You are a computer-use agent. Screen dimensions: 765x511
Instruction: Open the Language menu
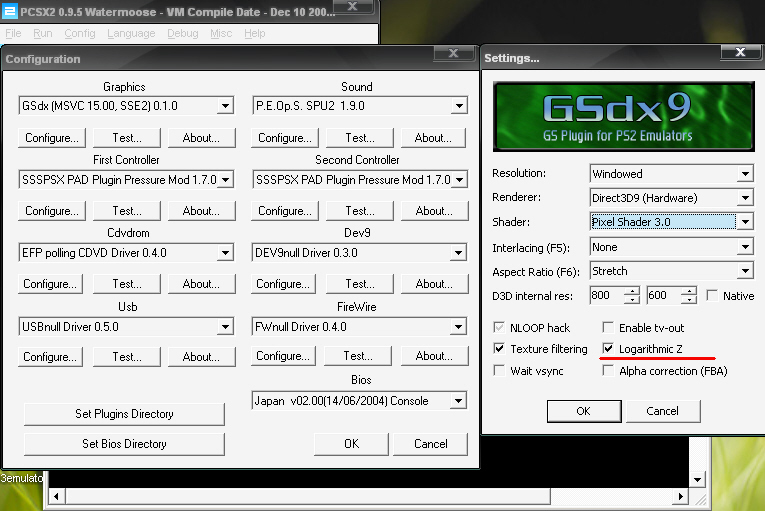tap(131, 33)
